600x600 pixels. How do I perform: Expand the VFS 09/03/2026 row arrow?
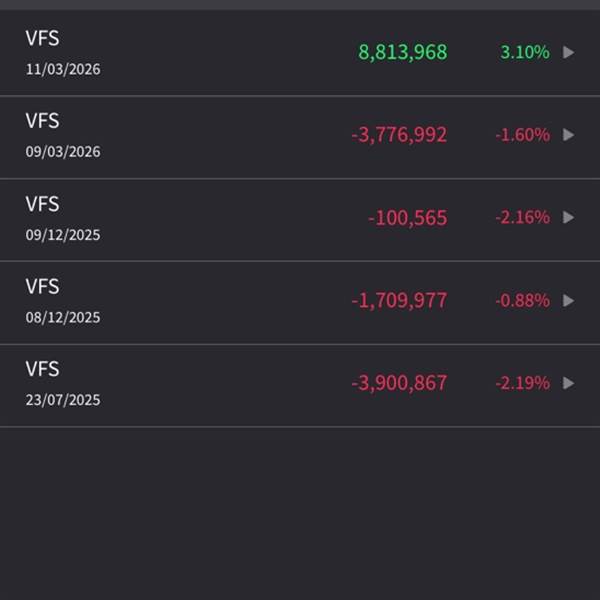(x=569, y=135)
